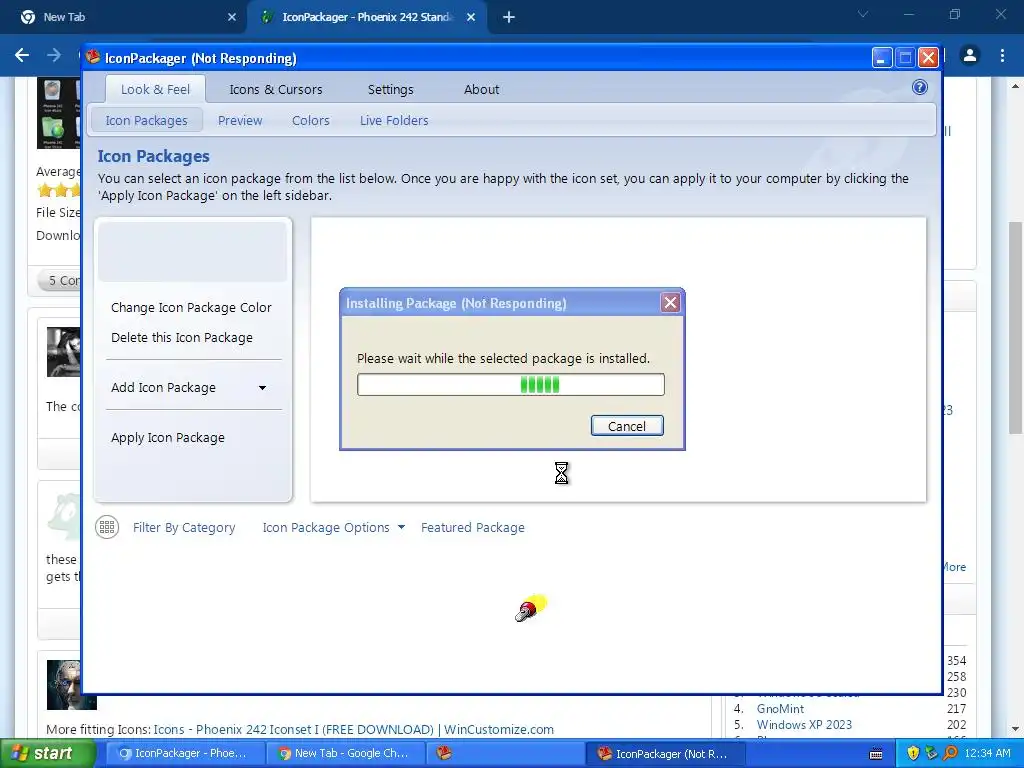Click the Windows start button
This screenshot has height=768, width=1024.
(x=48, y=753)
